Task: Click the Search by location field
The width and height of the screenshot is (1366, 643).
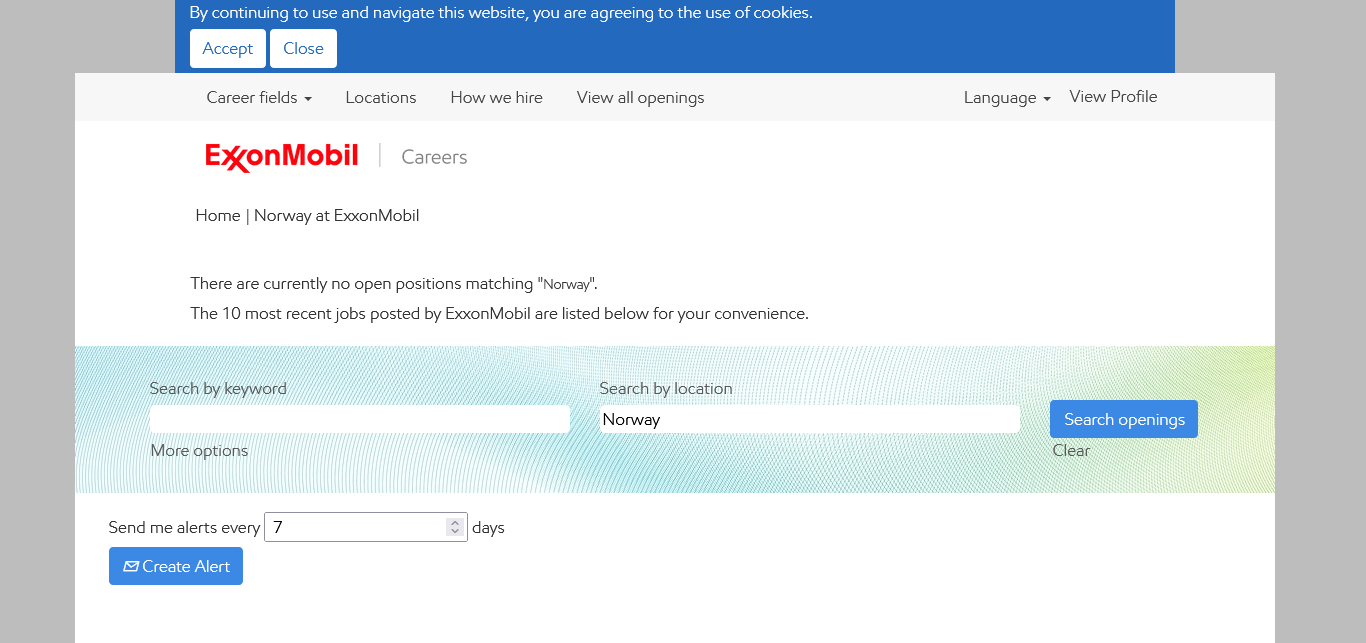Action: (x=810, y=419)
